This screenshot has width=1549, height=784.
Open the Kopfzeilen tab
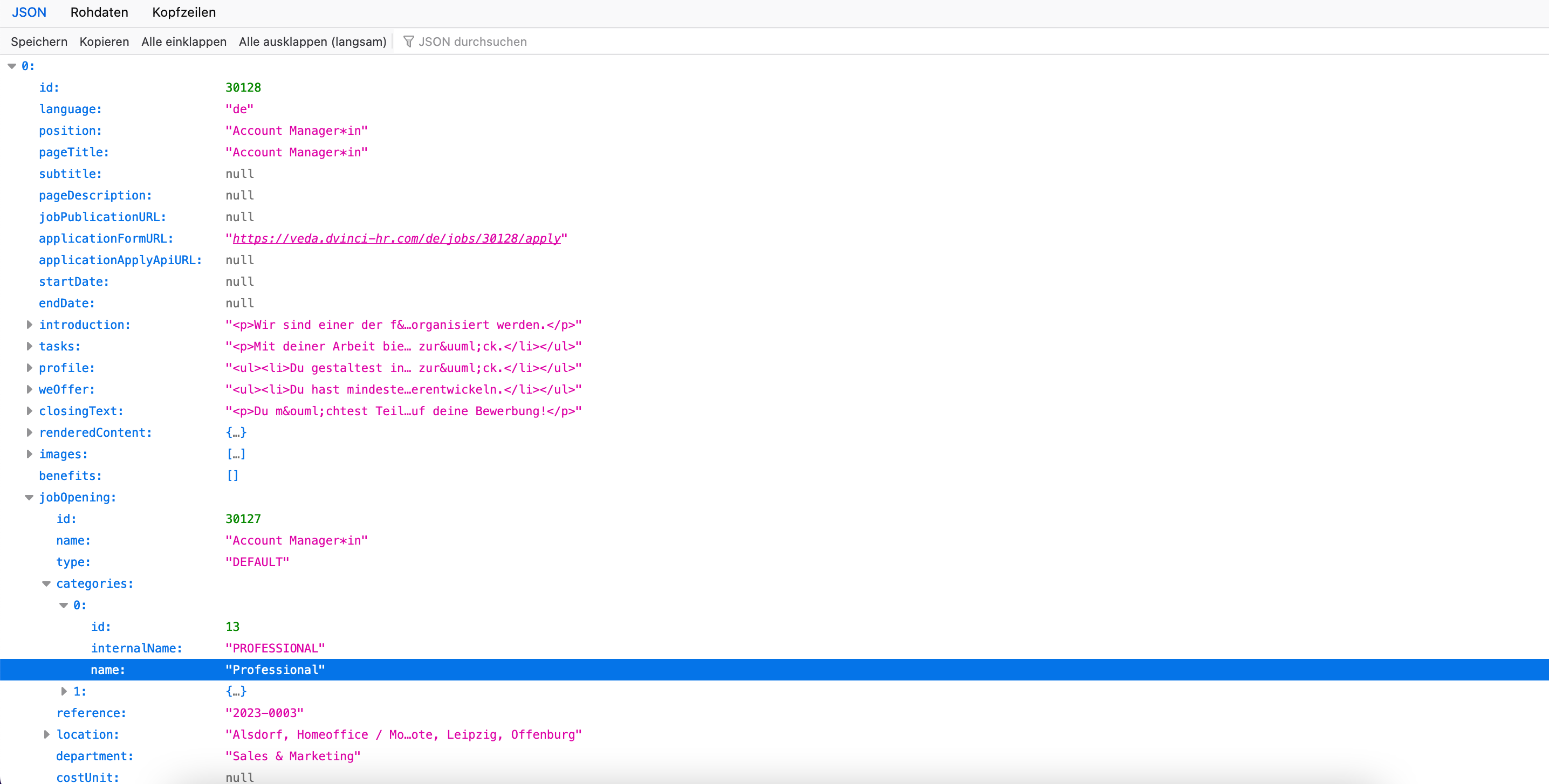point(184,12)
